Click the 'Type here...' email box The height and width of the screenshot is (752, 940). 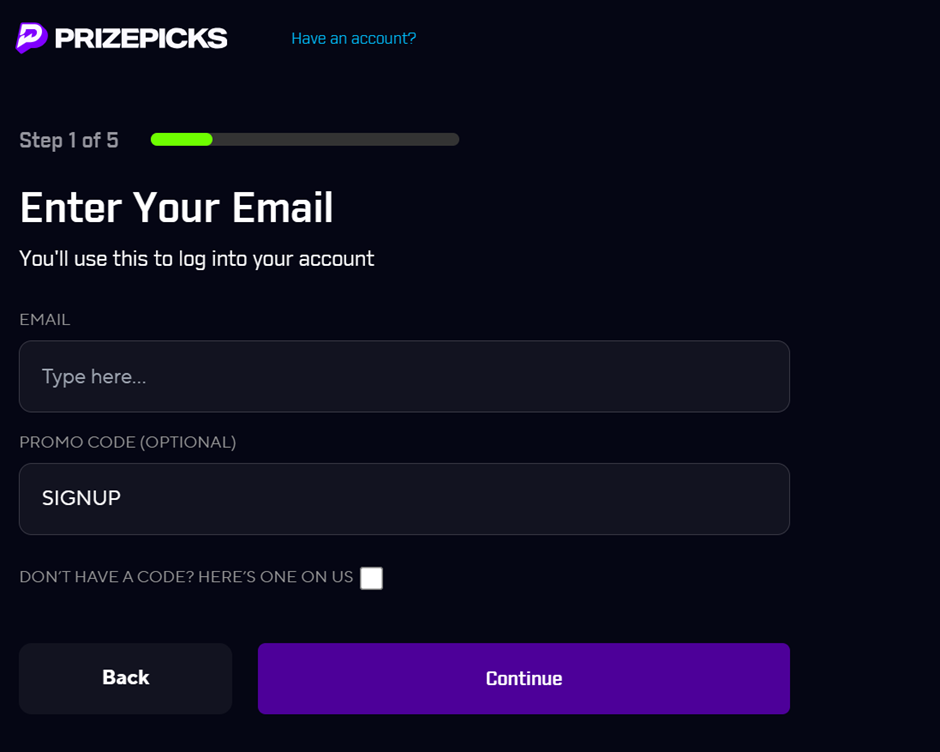click(404, 376)
